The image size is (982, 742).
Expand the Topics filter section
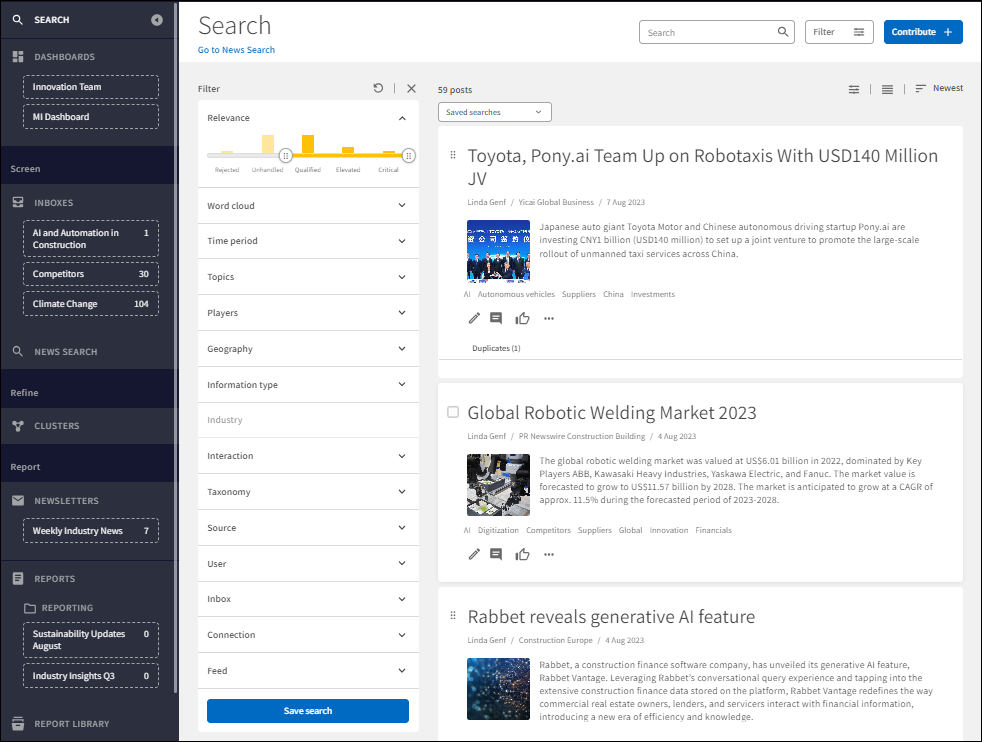point(308,277)
